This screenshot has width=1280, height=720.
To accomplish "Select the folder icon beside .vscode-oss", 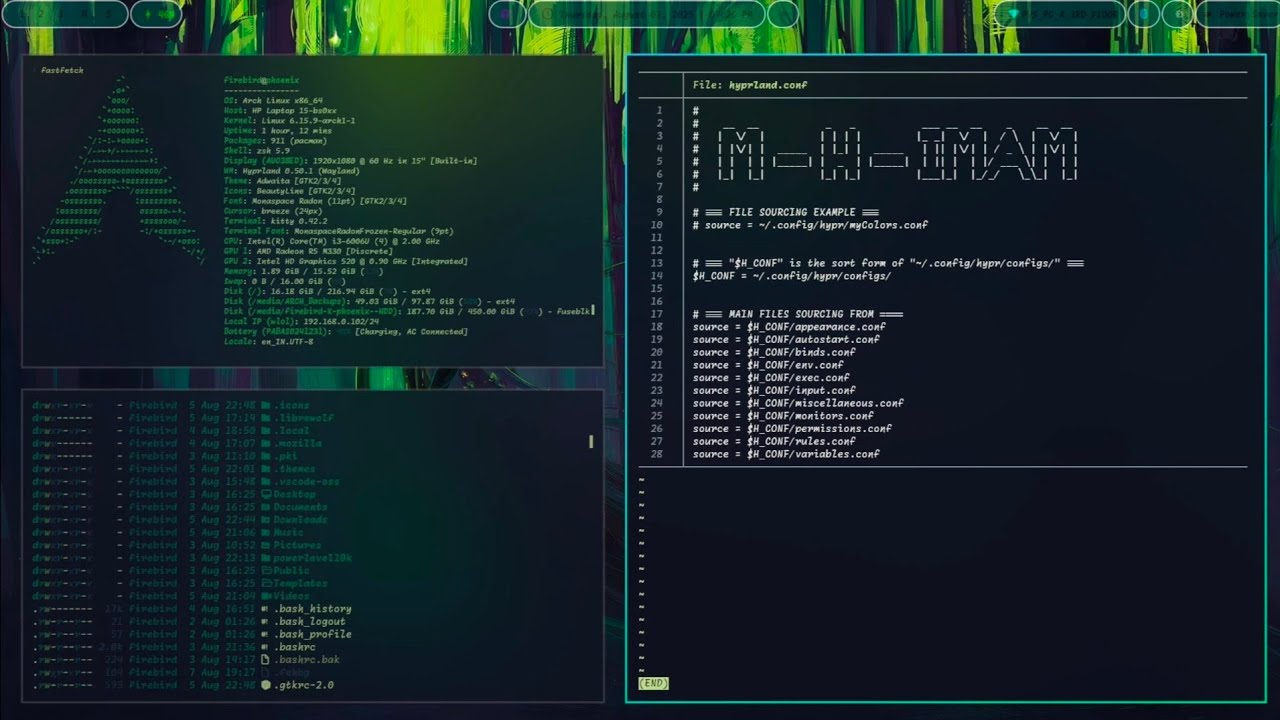I will point(266,482).
